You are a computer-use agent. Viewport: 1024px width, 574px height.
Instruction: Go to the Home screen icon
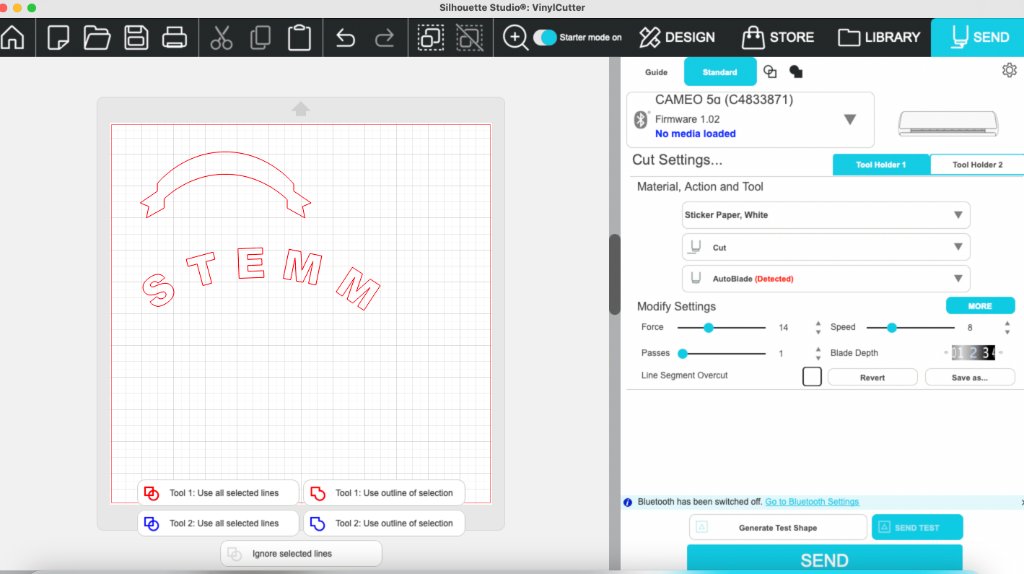(12, 37)
